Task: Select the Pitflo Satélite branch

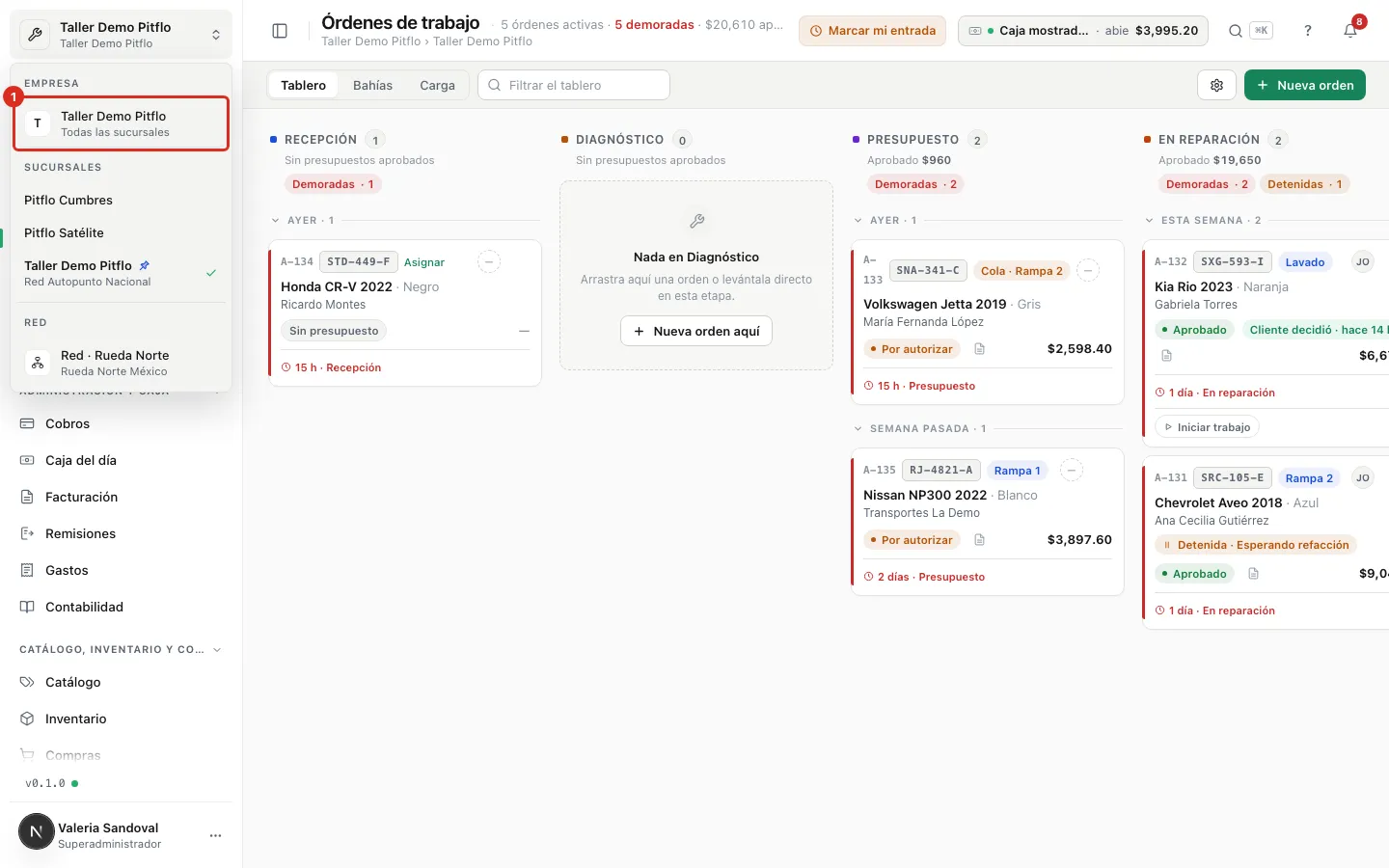Action: click(121, 232)
